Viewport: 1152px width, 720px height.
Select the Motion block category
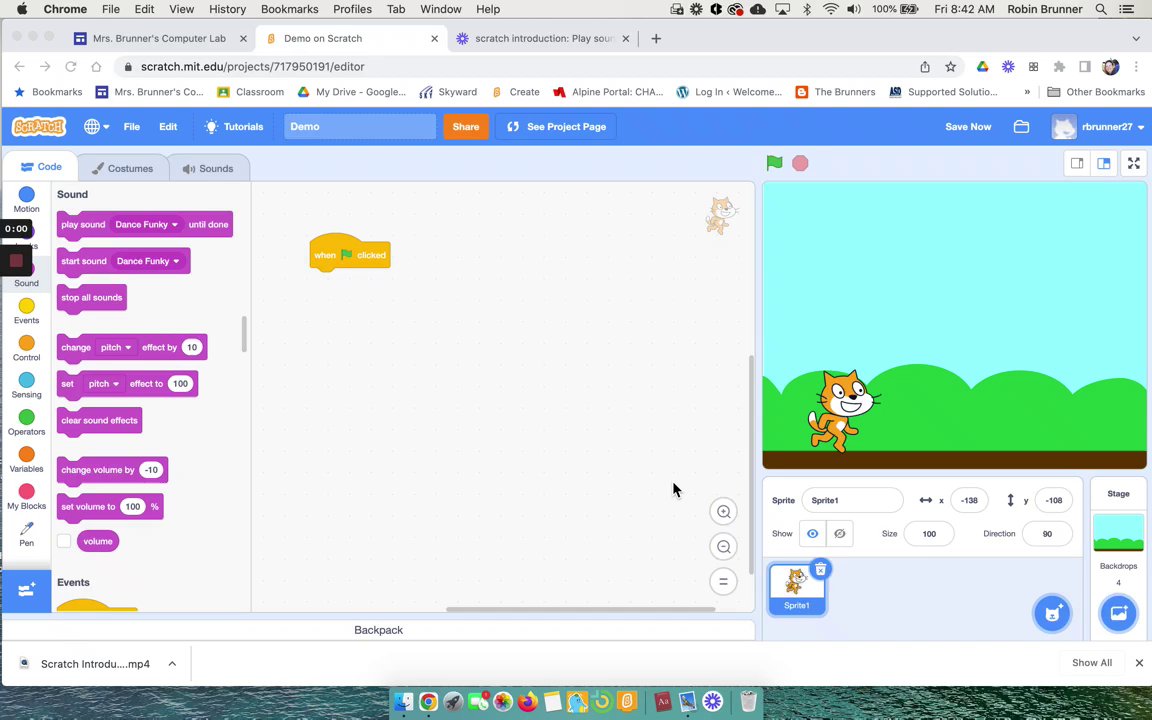pyautogui.click(x=26, y=199)
